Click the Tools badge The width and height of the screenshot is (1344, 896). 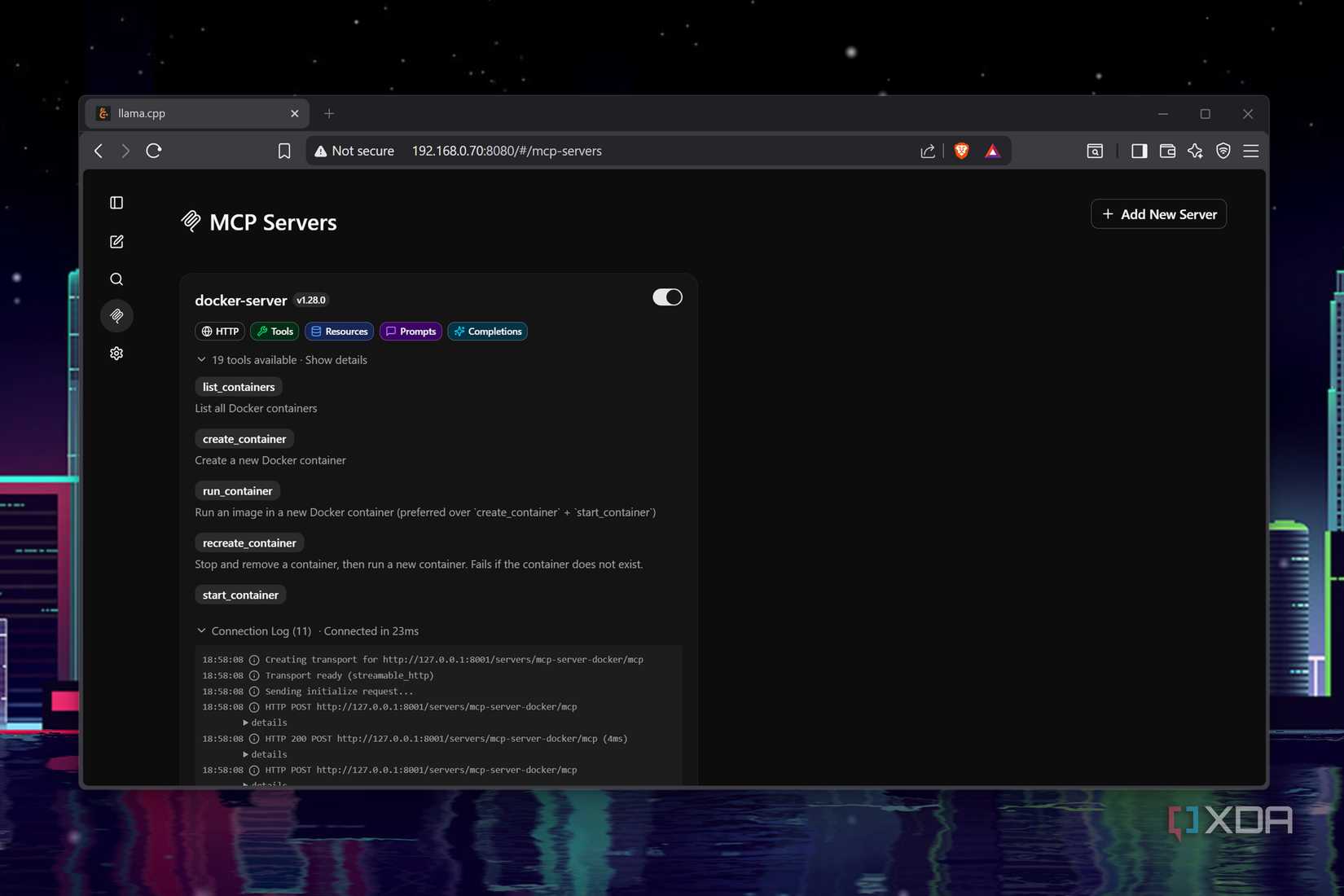click(x=275, y=332)
